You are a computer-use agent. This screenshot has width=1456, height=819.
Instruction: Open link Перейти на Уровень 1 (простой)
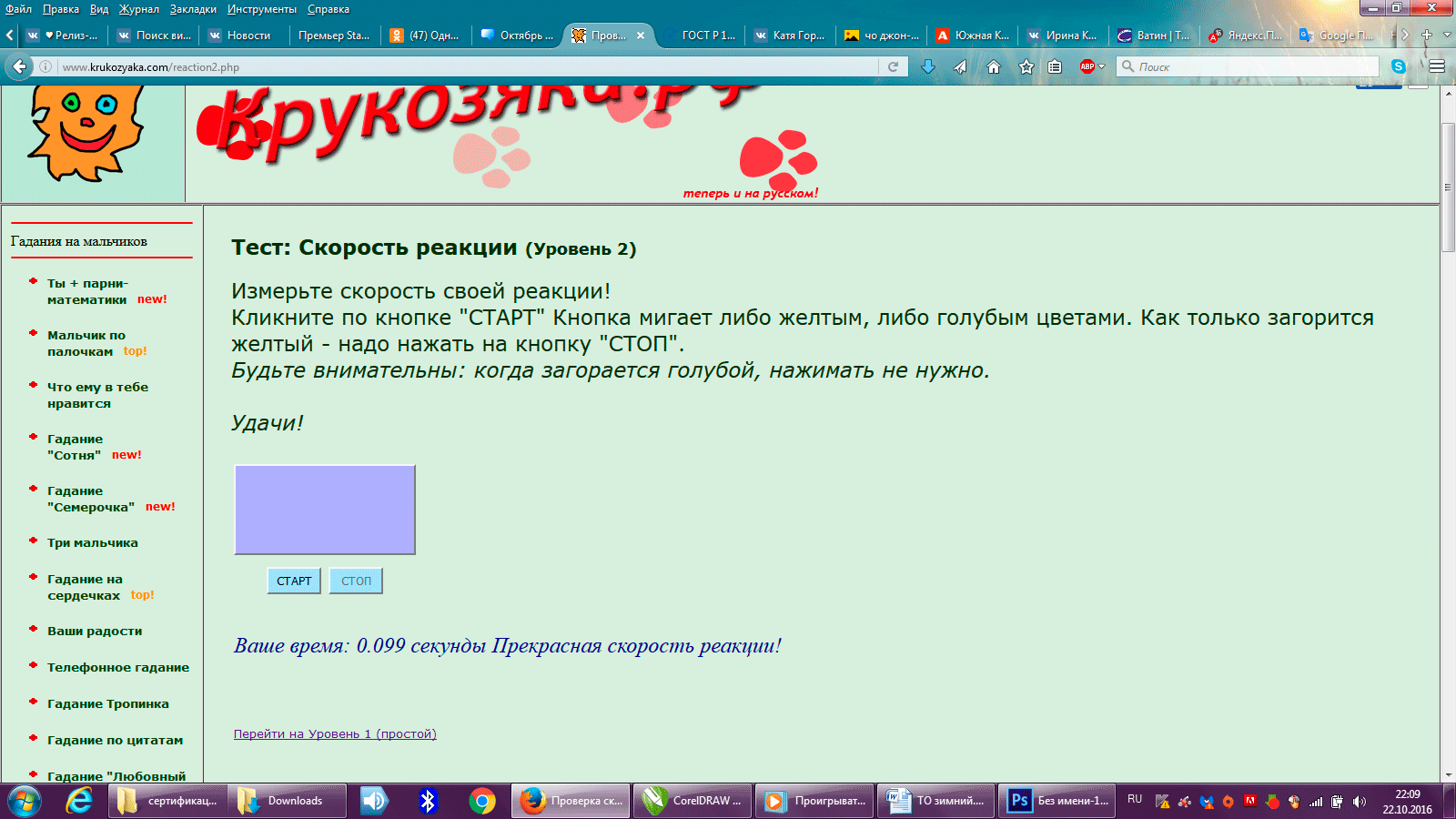(x=335, y=734)
